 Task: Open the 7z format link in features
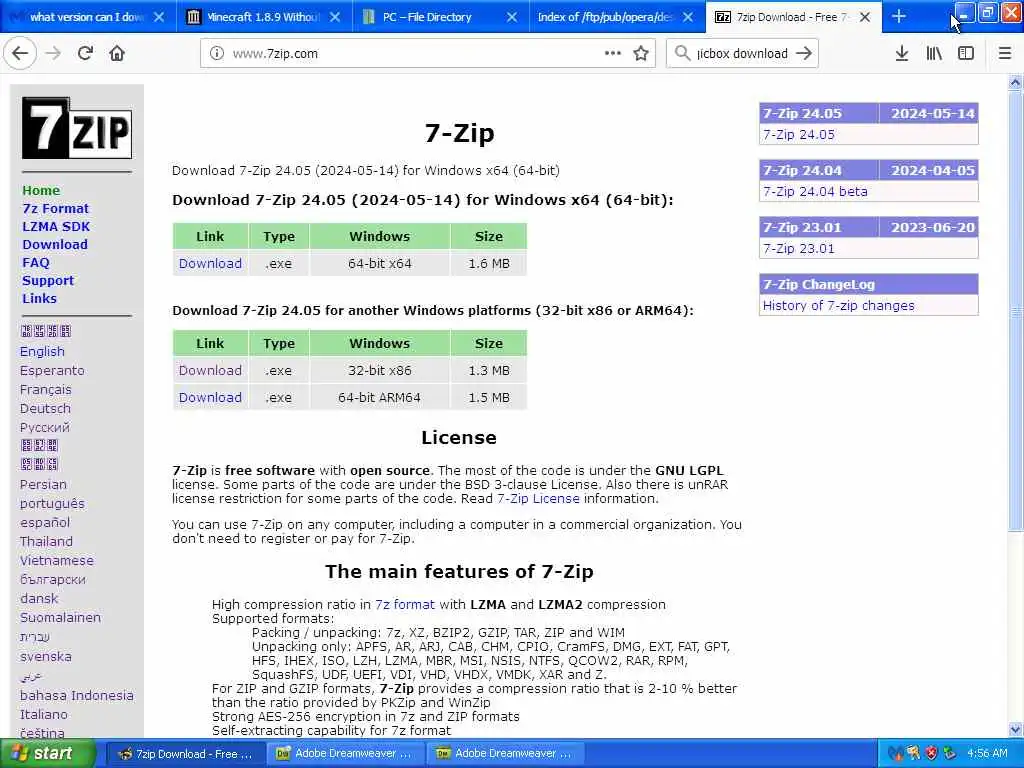click(x=405, y=605)
